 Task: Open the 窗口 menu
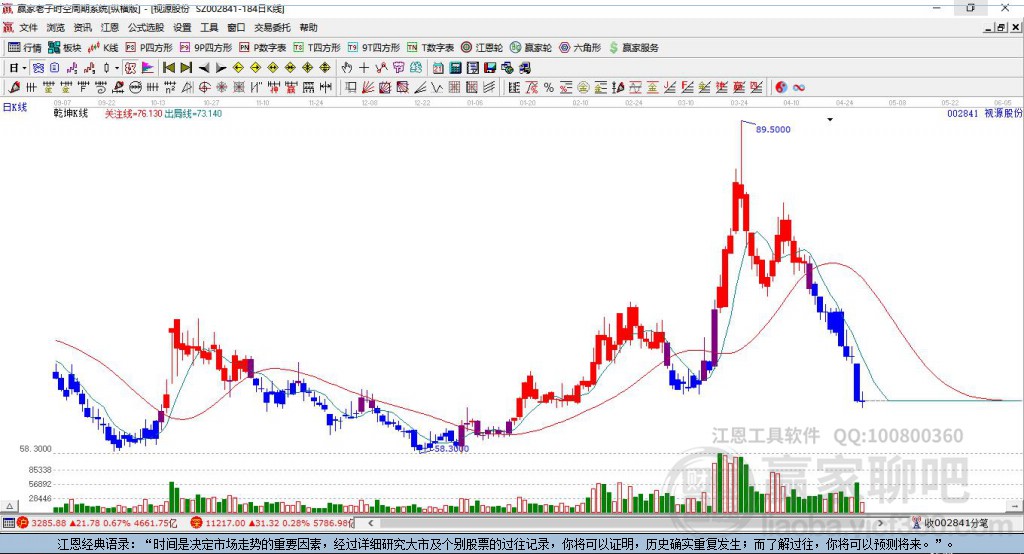click(x=236, y=27)
